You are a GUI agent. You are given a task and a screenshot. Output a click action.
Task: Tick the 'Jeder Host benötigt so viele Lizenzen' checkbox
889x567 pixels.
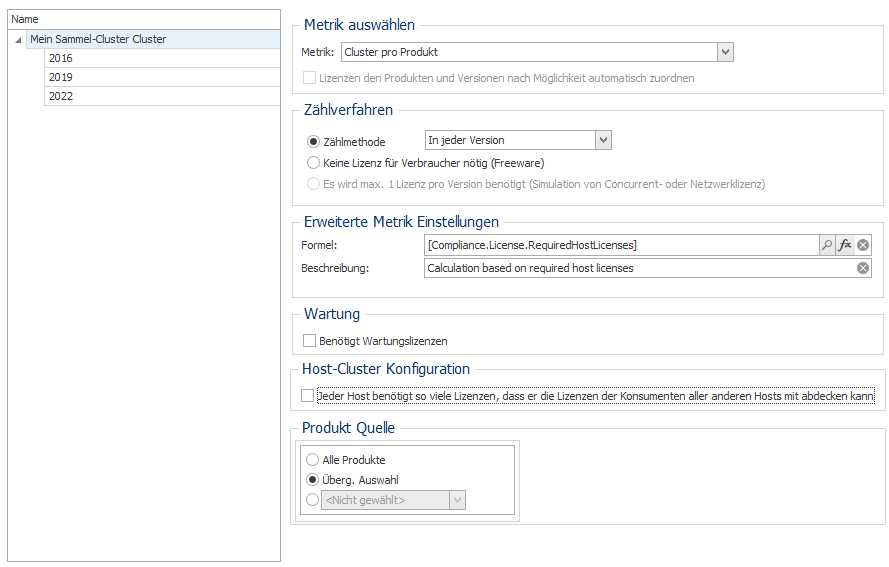tap(307, 396)
